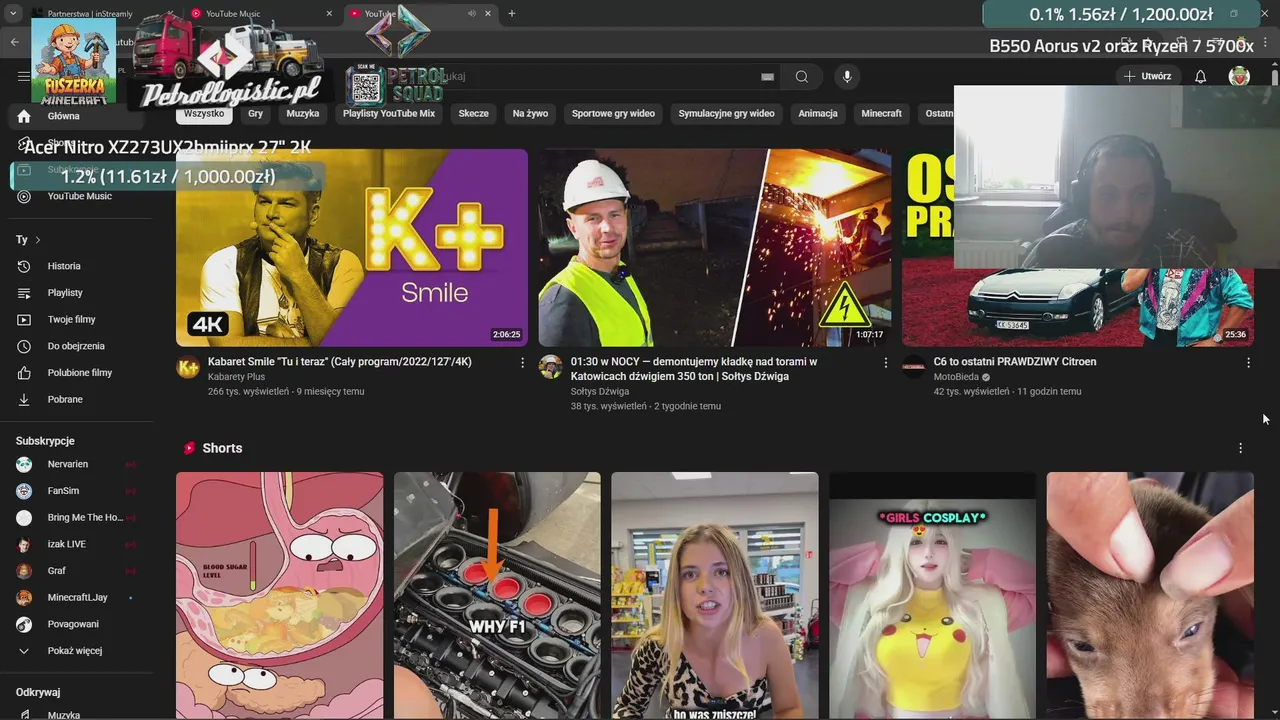Select the Skecze filter chip

(x=474, y=114)
